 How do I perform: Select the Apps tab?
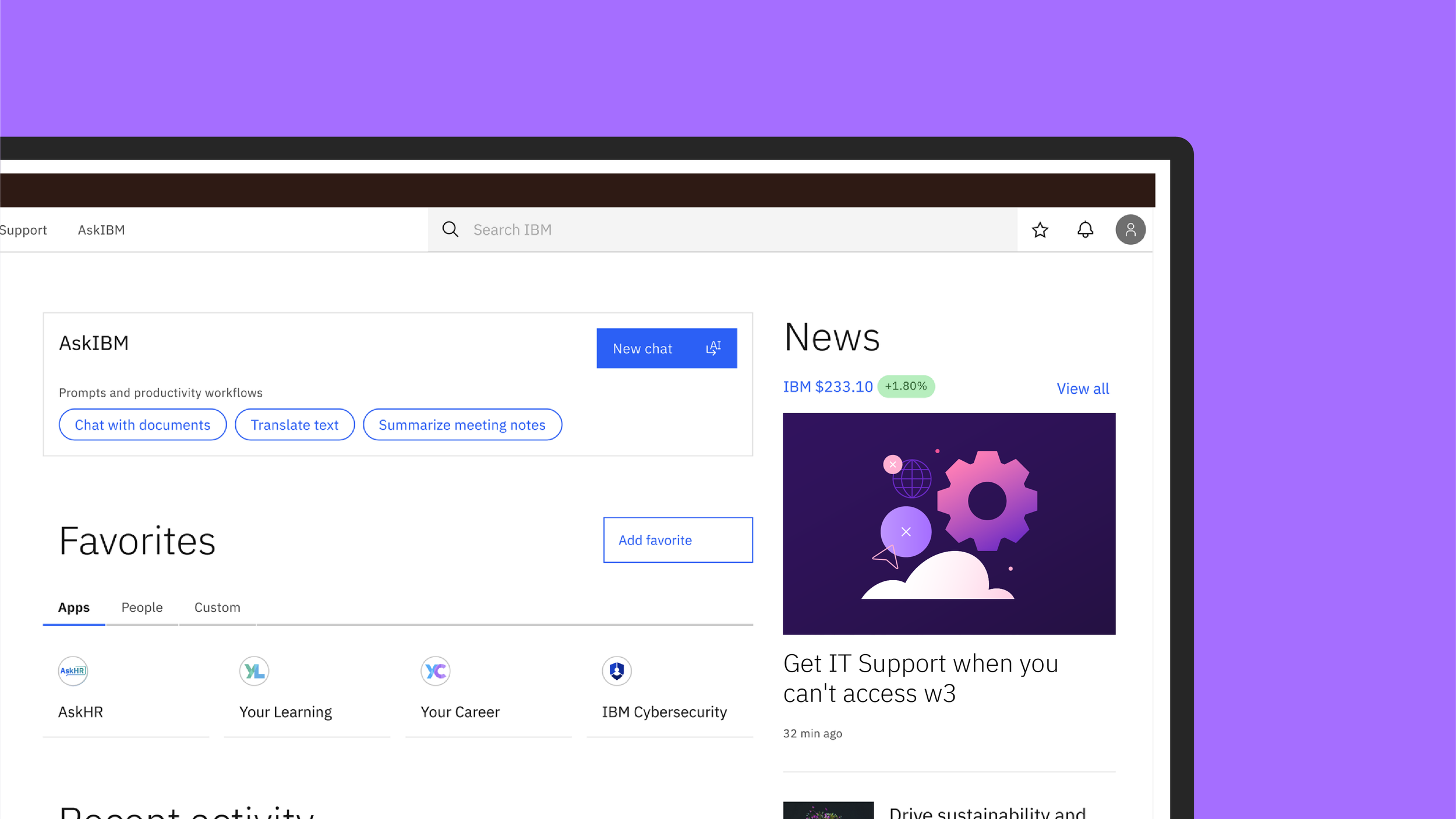coord(74,608)
